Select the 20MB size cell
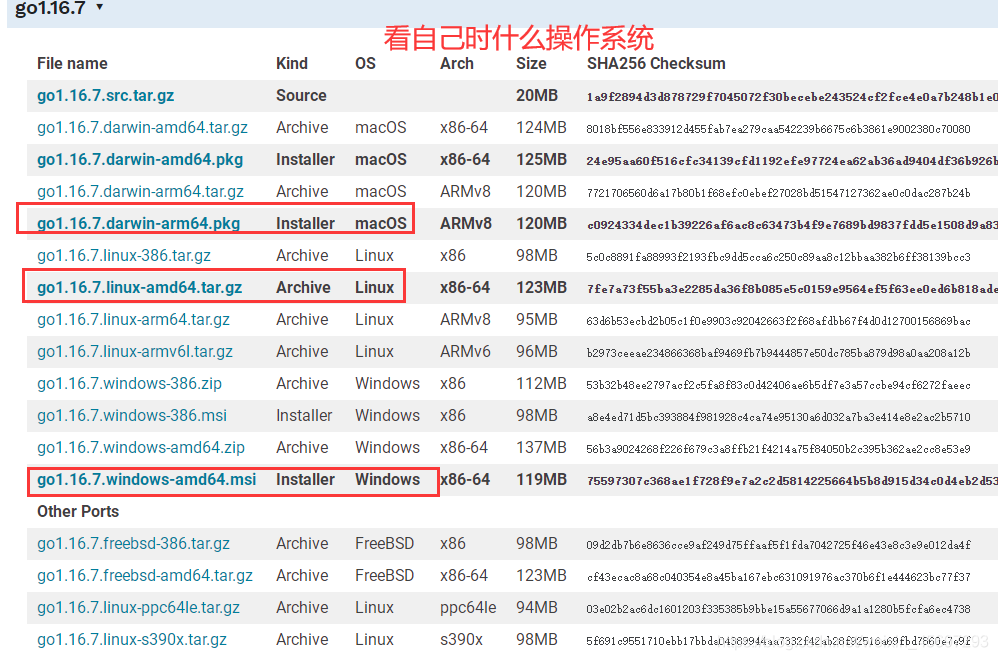This screenshot has height=660, width=998. point(537,95)
